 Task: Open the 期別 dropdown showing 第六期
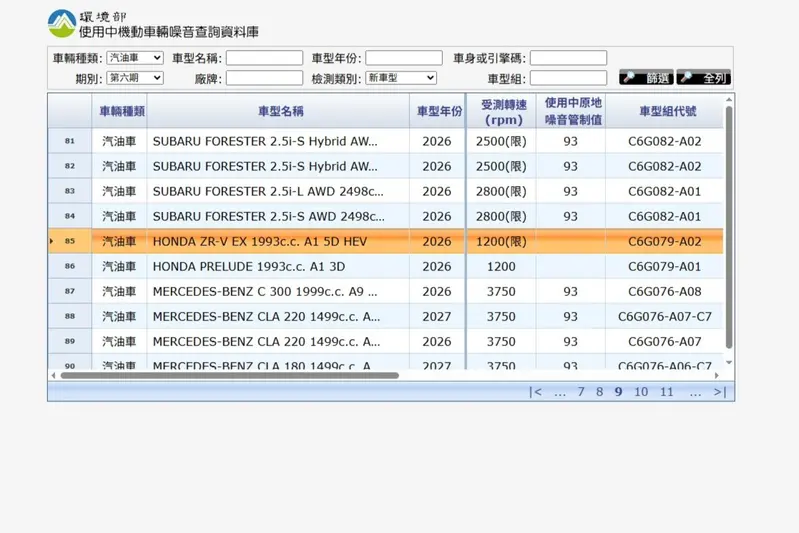pos(135,78)
